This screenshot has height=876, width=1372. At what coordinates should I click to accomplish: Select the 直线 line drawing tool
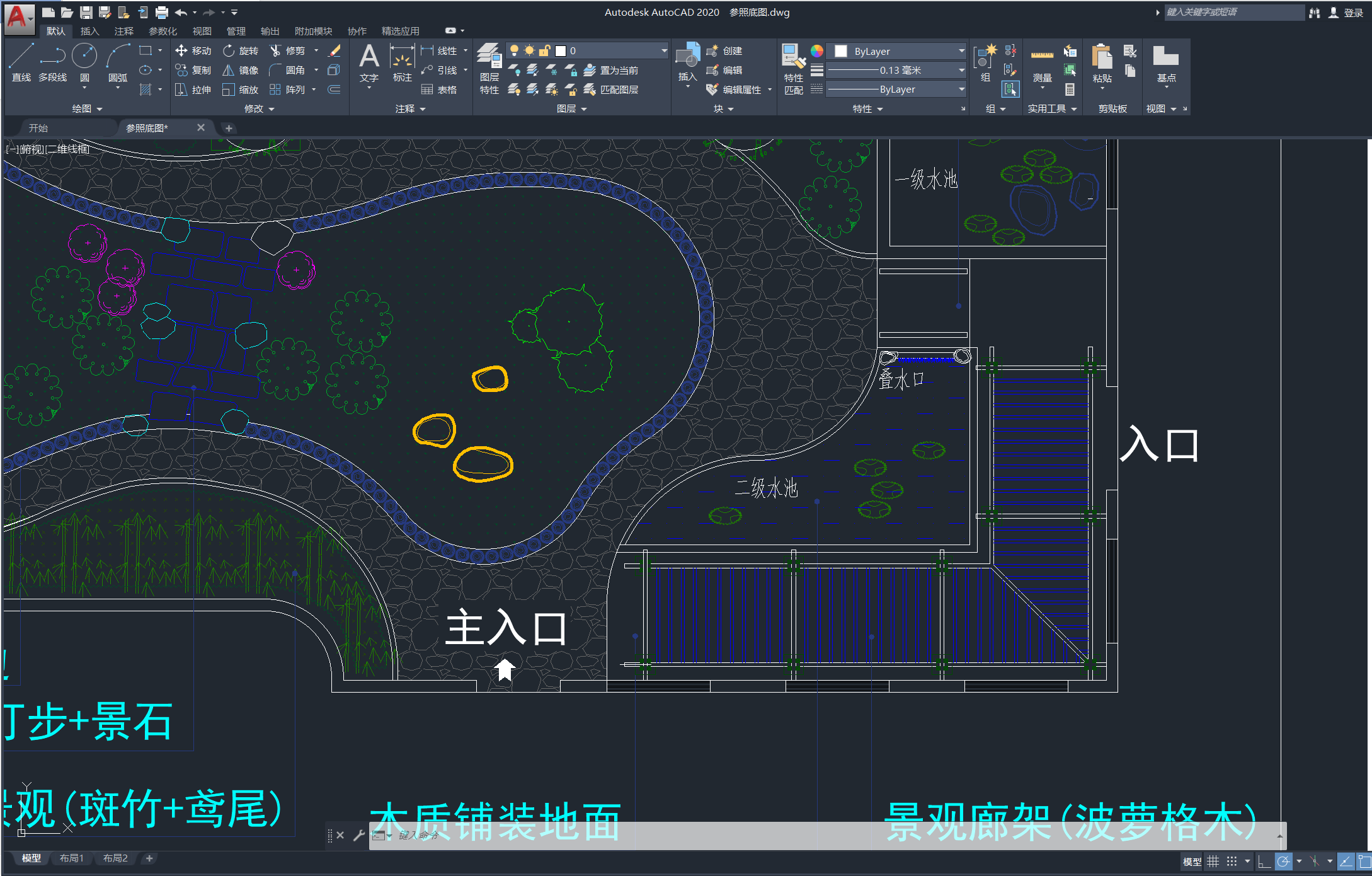pyautogui.click(x=21, y=62)
